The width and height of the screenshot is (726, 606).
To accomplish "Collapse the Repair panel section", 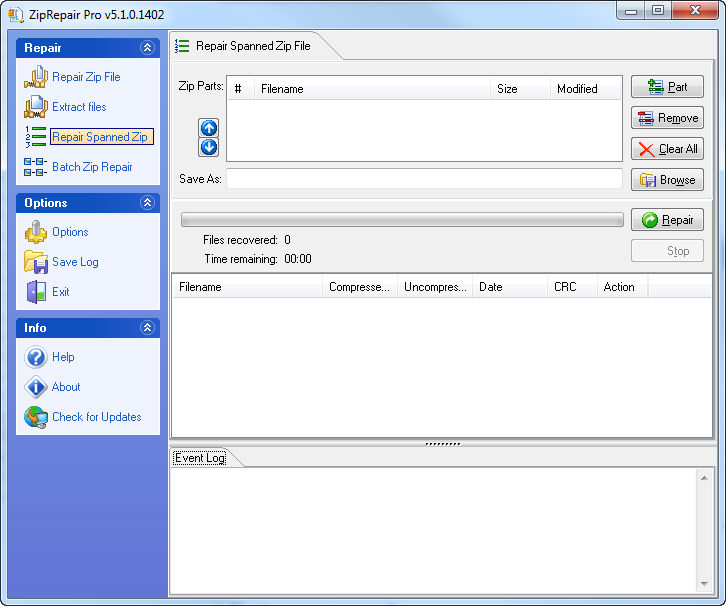I will click(x=147, y=48).
